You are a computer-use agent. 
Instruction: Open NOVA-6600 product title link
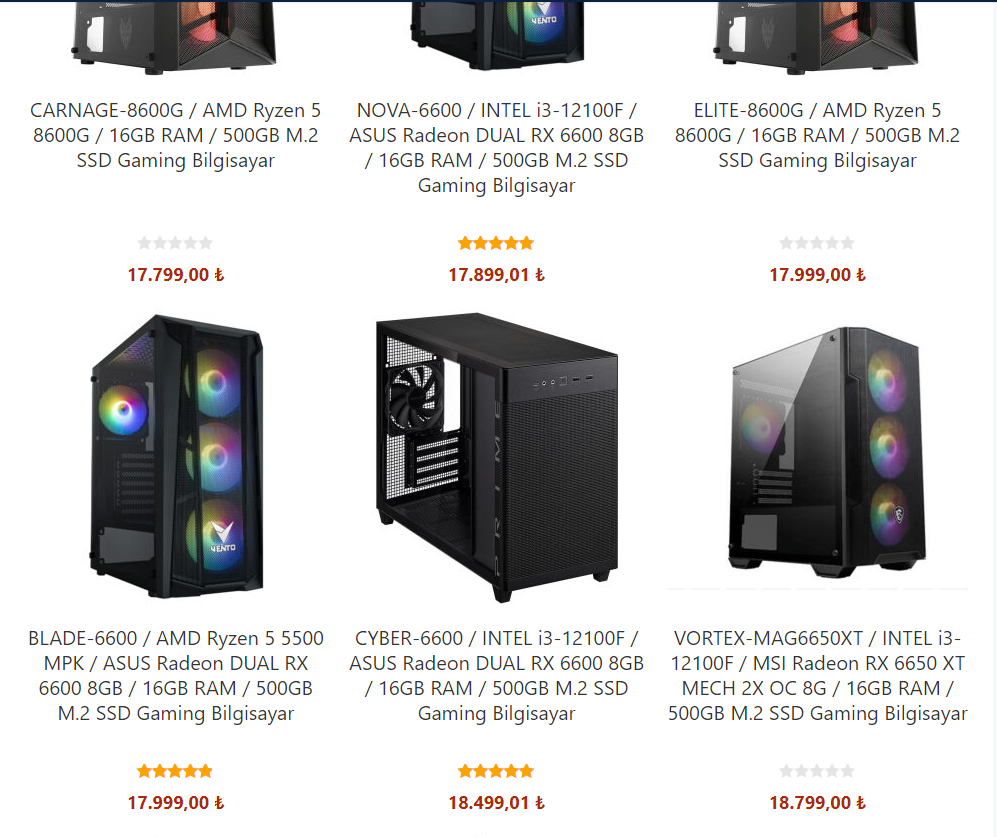[497, 148]
